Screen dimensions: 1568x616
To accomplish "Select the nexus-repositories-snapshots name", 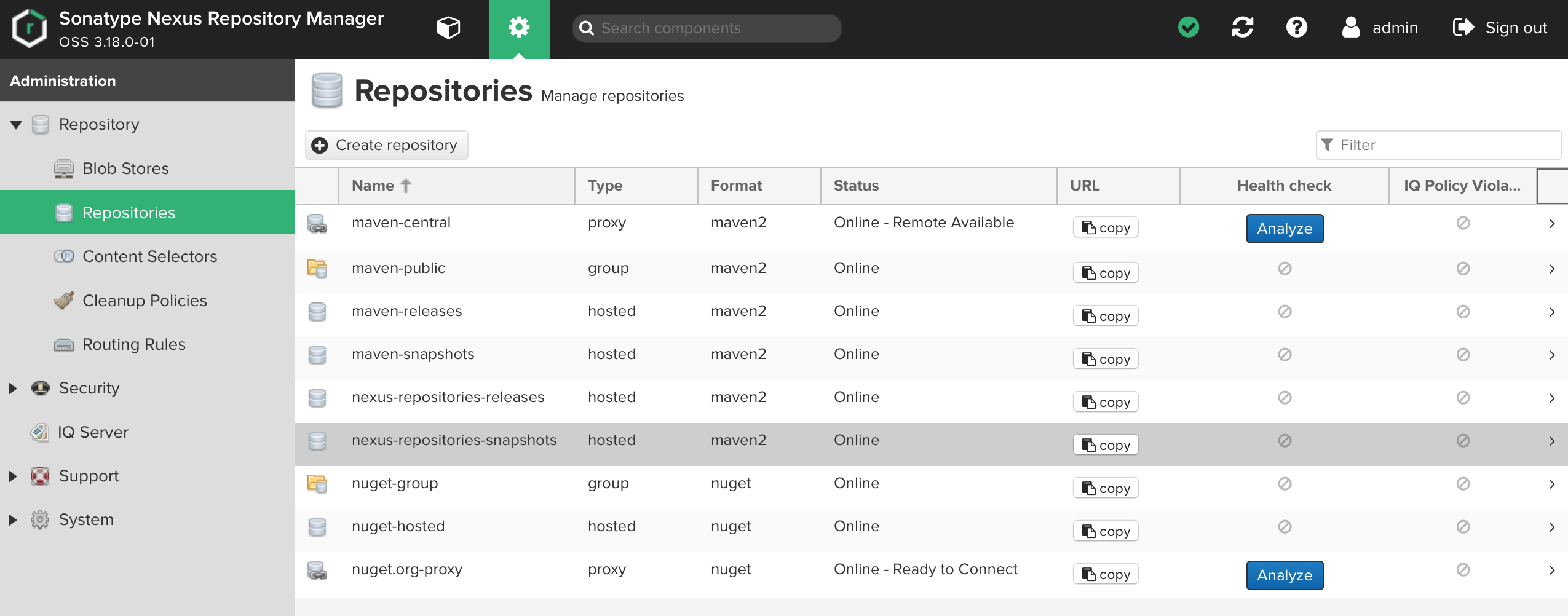I will (454, 440).
